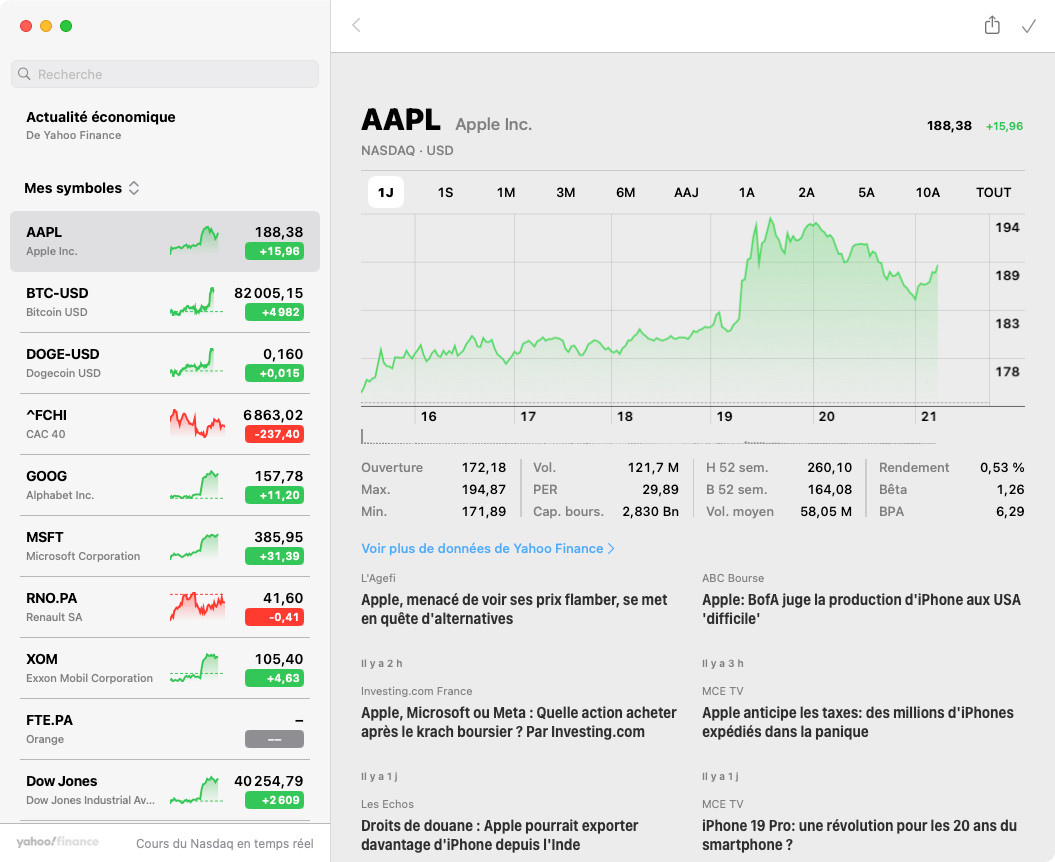Open Investing.com article about krach boursier
The height and width of the screenshot is (862, 1055).
[519, 722]
